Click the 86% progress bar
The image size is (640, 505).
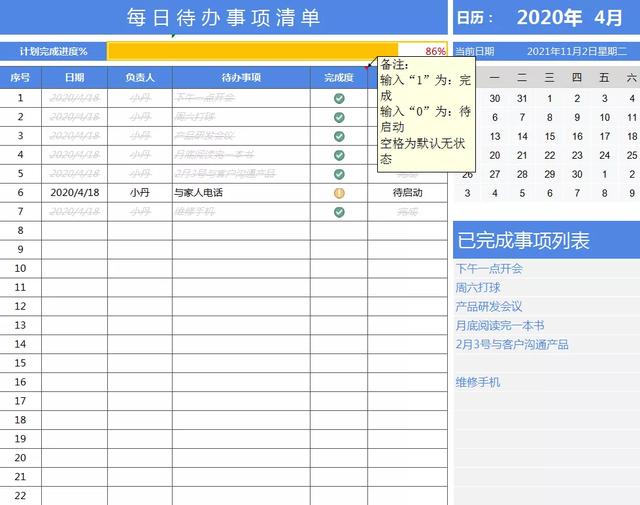pos(277,51)
